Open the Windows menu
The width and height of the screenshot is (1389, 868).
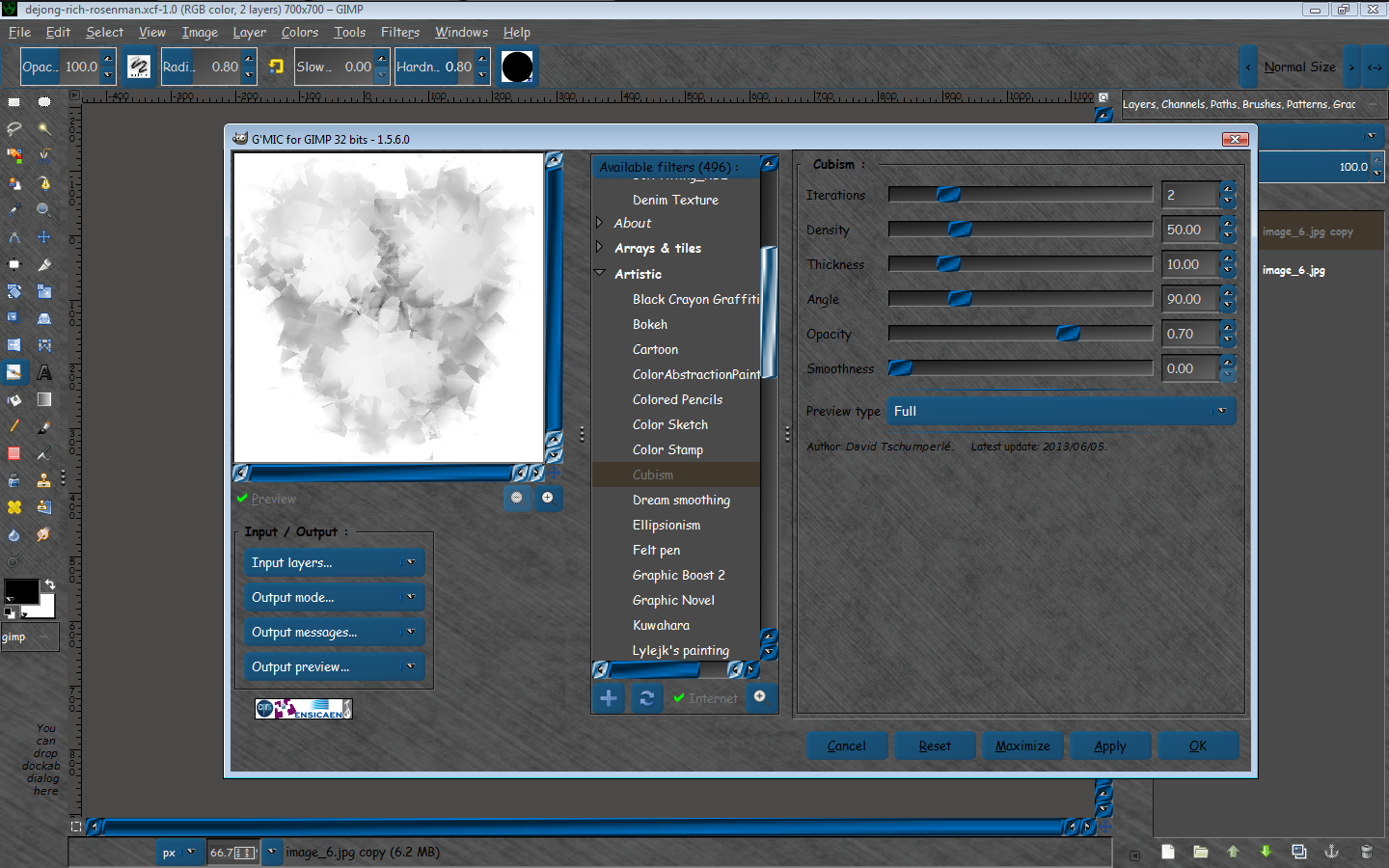461,32
